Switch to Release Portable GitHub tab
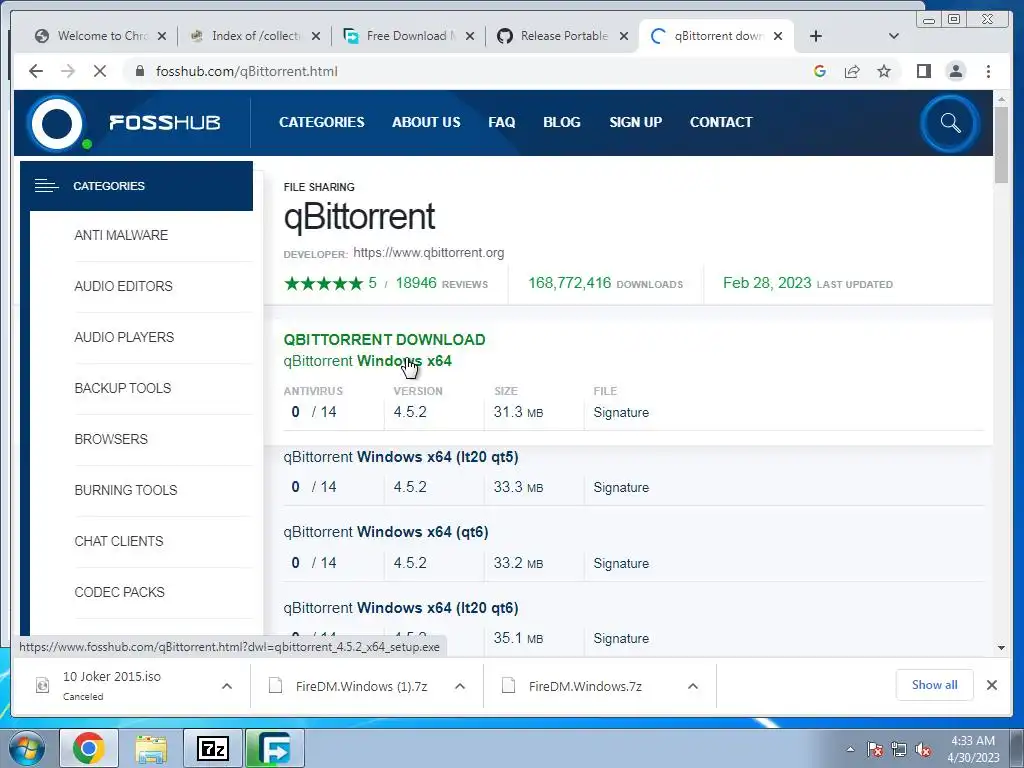 pyautogui.click(x=563, y=36)
